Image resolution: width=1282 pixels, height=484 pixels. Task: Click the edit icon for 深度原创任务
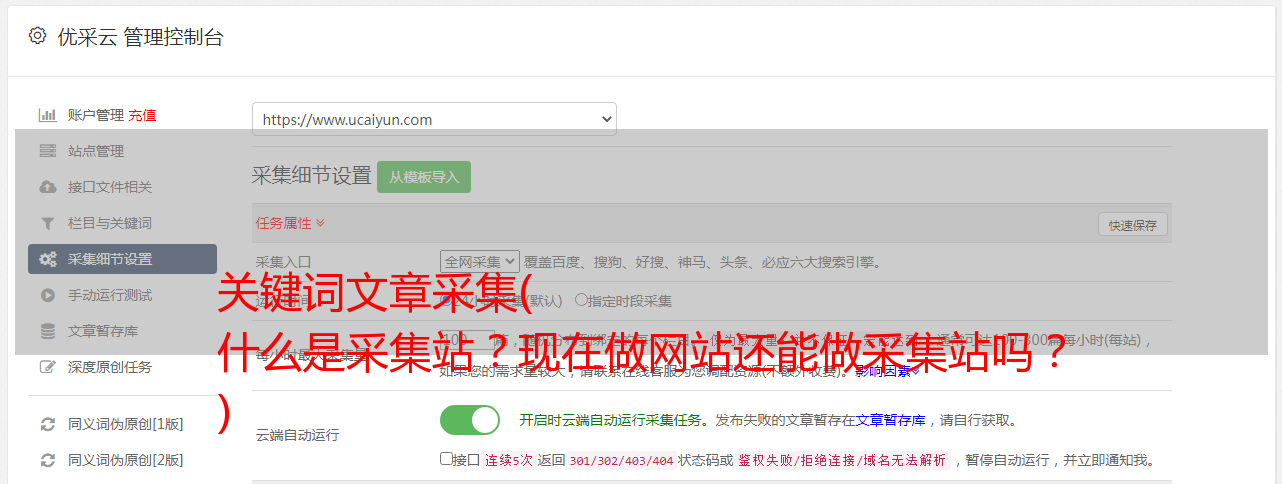coord(47,367)
